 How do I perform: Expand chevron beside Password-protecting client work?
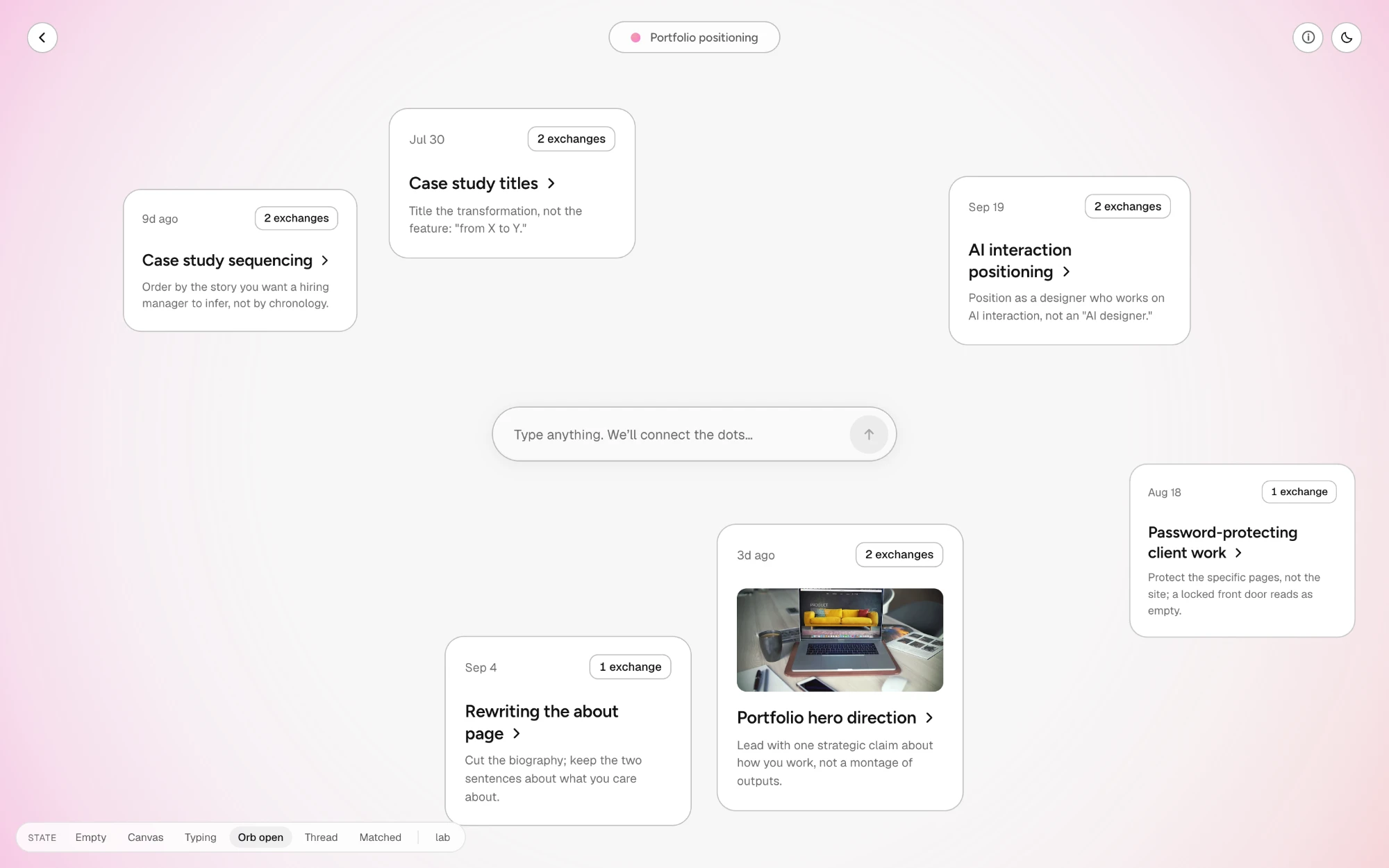(x=1238, y=553)
